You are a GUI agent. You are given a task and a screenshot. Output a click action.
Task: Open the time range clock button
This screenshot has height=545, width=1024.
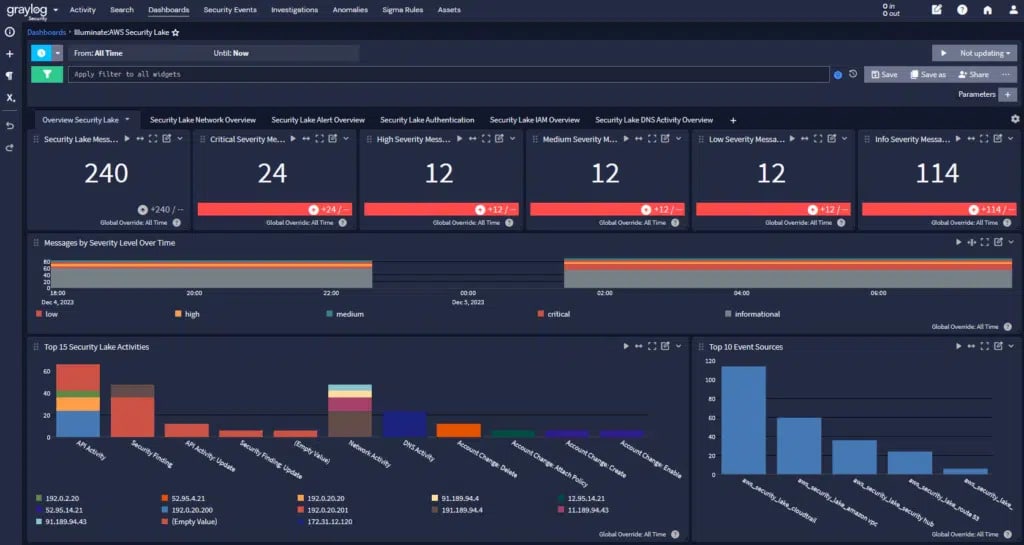click(x=41, y=53)
